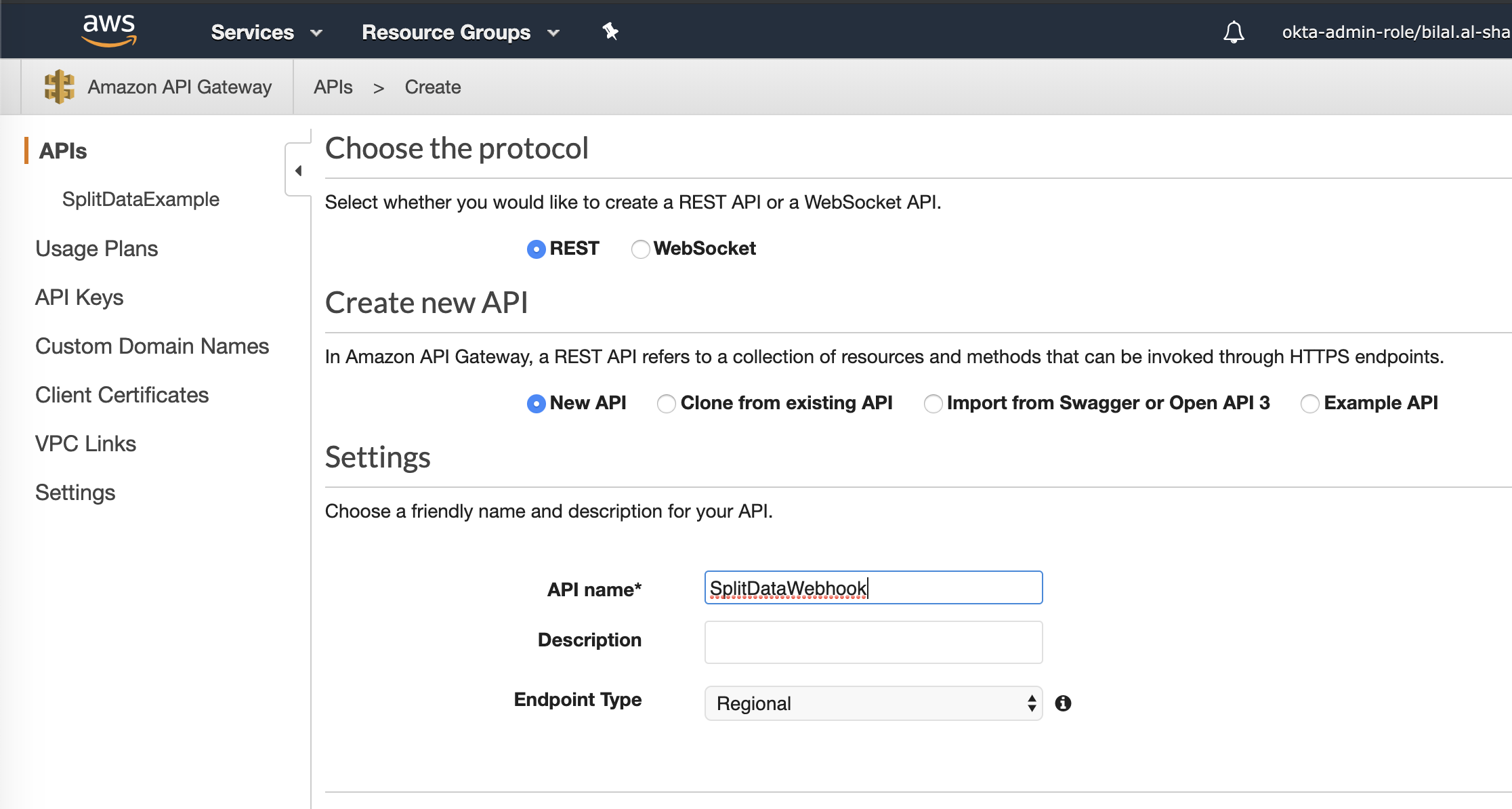Click the Endpoint Type info icon
This screenshot has width=1512, height=809.
pos(1063,703)
